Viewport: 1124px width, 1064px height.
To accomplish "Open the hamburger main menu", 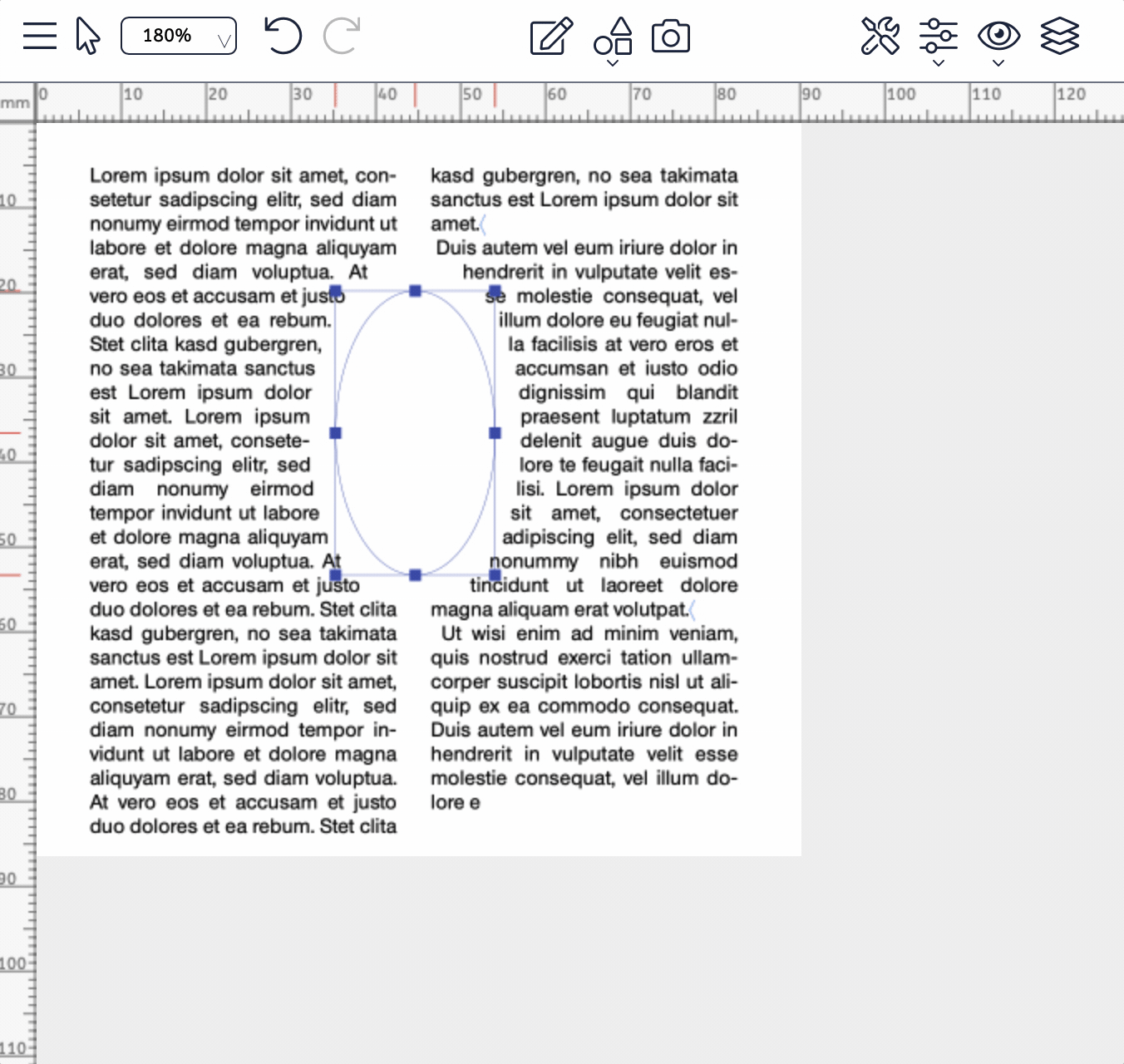I will [39, 36].
